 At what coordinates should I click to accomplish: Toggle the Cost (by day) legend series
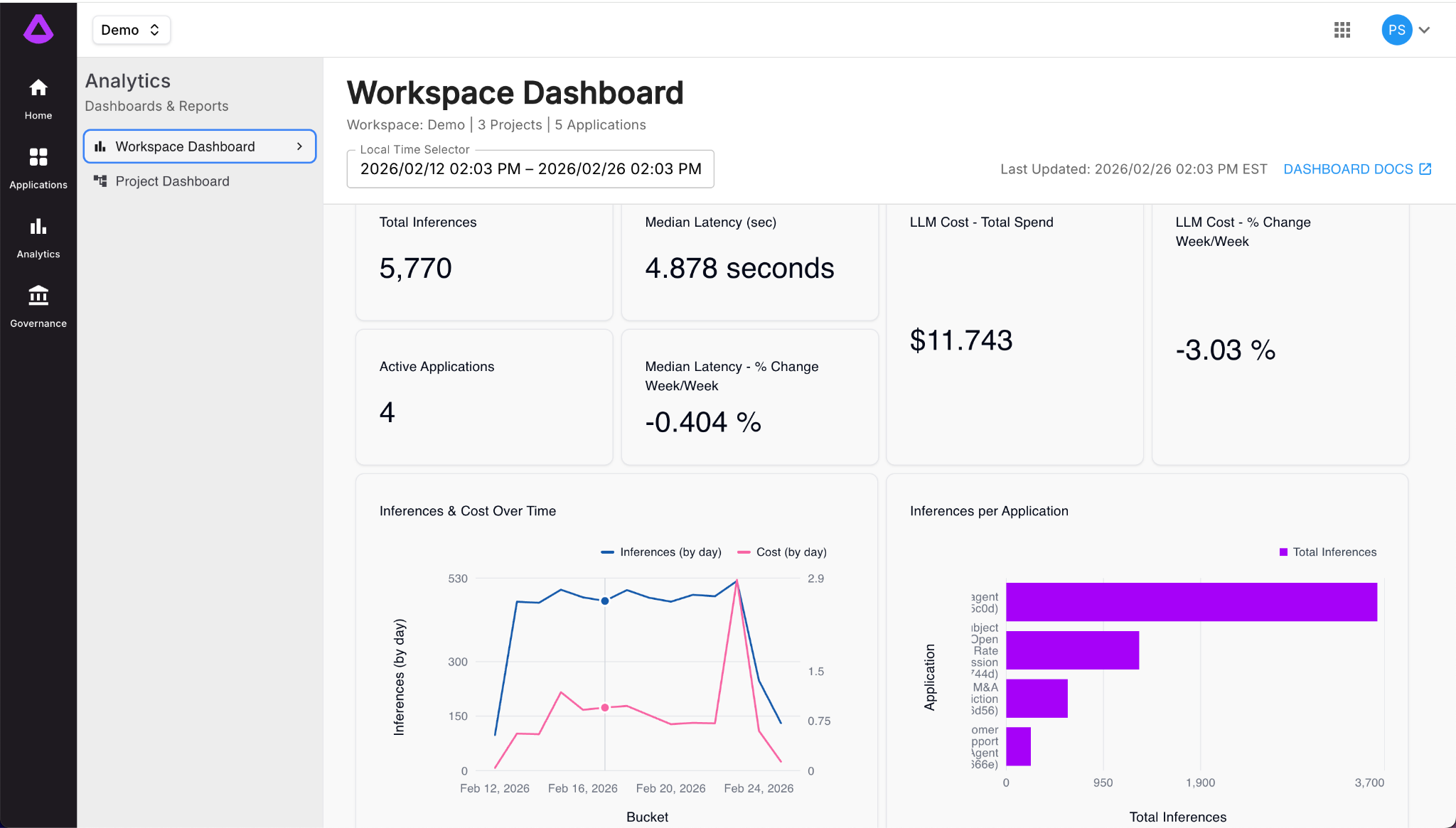click(x=782, y=552)
